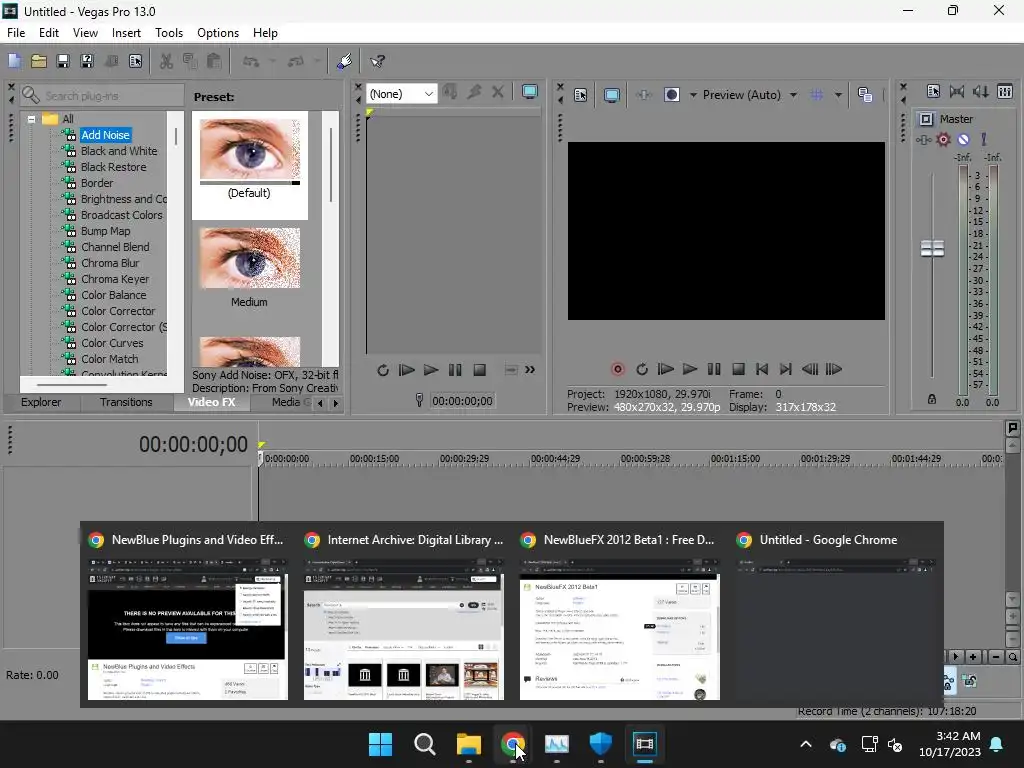
Task: Click Pause in the trimmer transport controls
Action: (455, 370)
